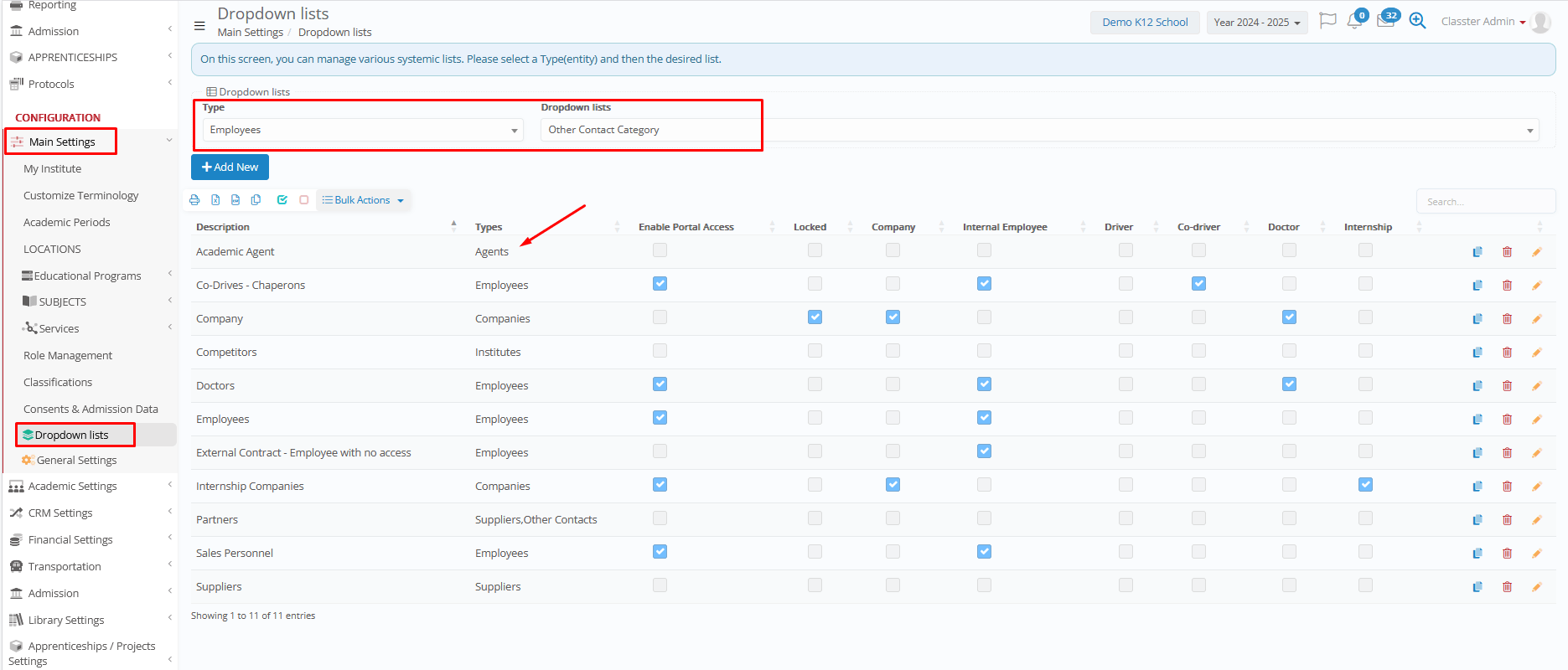Select Role Management in the sidebar
Image resolution: width=1568 pixels, height=670 pixels.
[68, 356]
